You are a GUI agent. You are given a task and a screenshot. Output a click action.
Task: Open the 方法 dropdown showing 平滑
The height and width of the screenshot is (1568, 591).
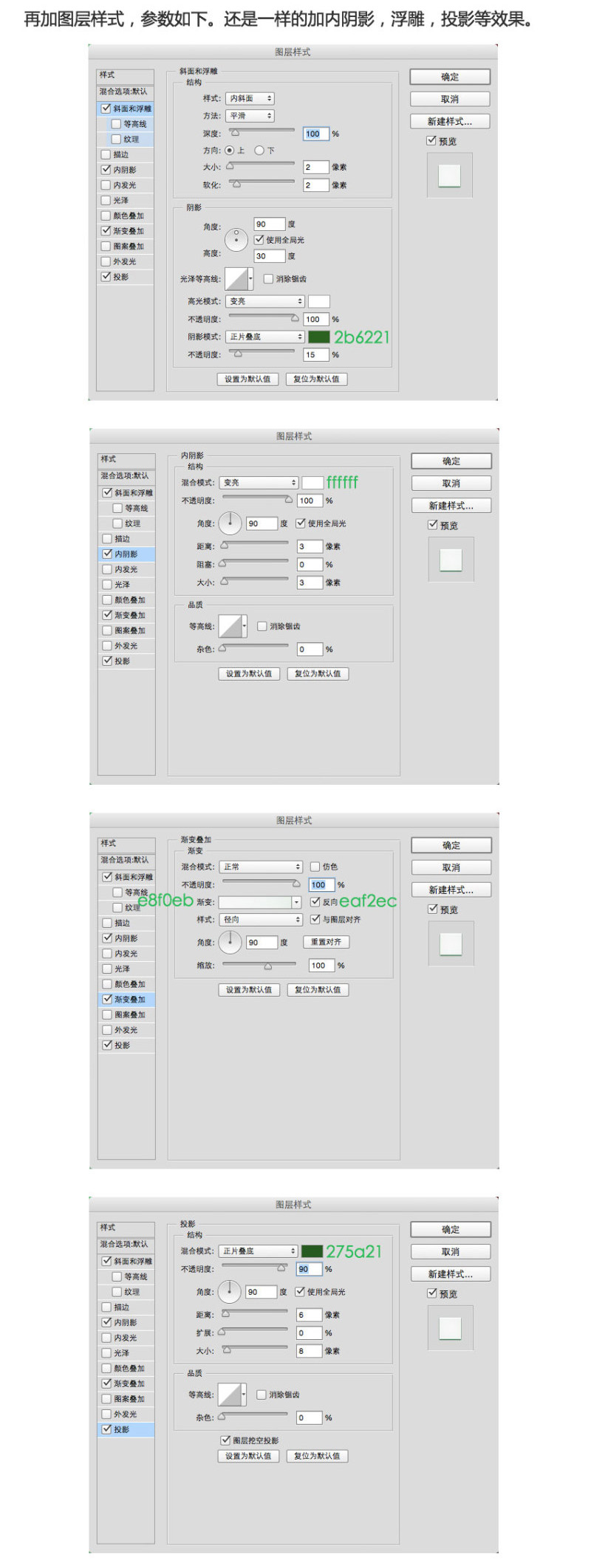point(250,116)
